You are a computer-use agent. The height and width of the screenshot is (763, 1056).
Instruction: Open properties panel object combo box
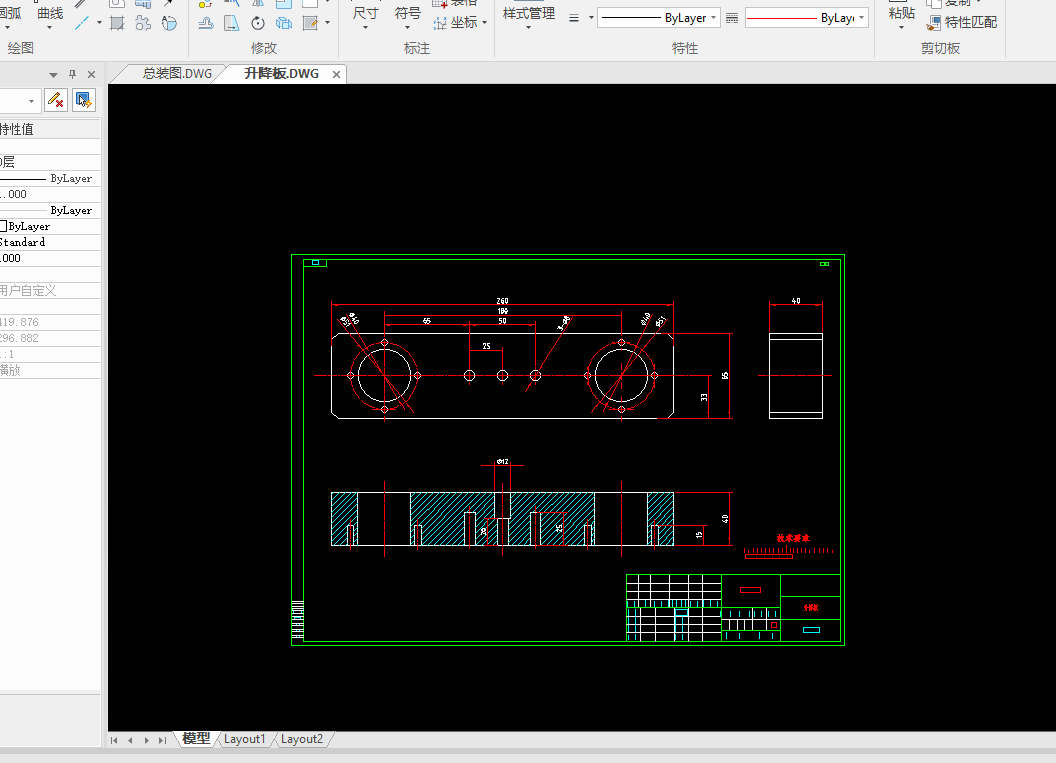click(20, 101)
